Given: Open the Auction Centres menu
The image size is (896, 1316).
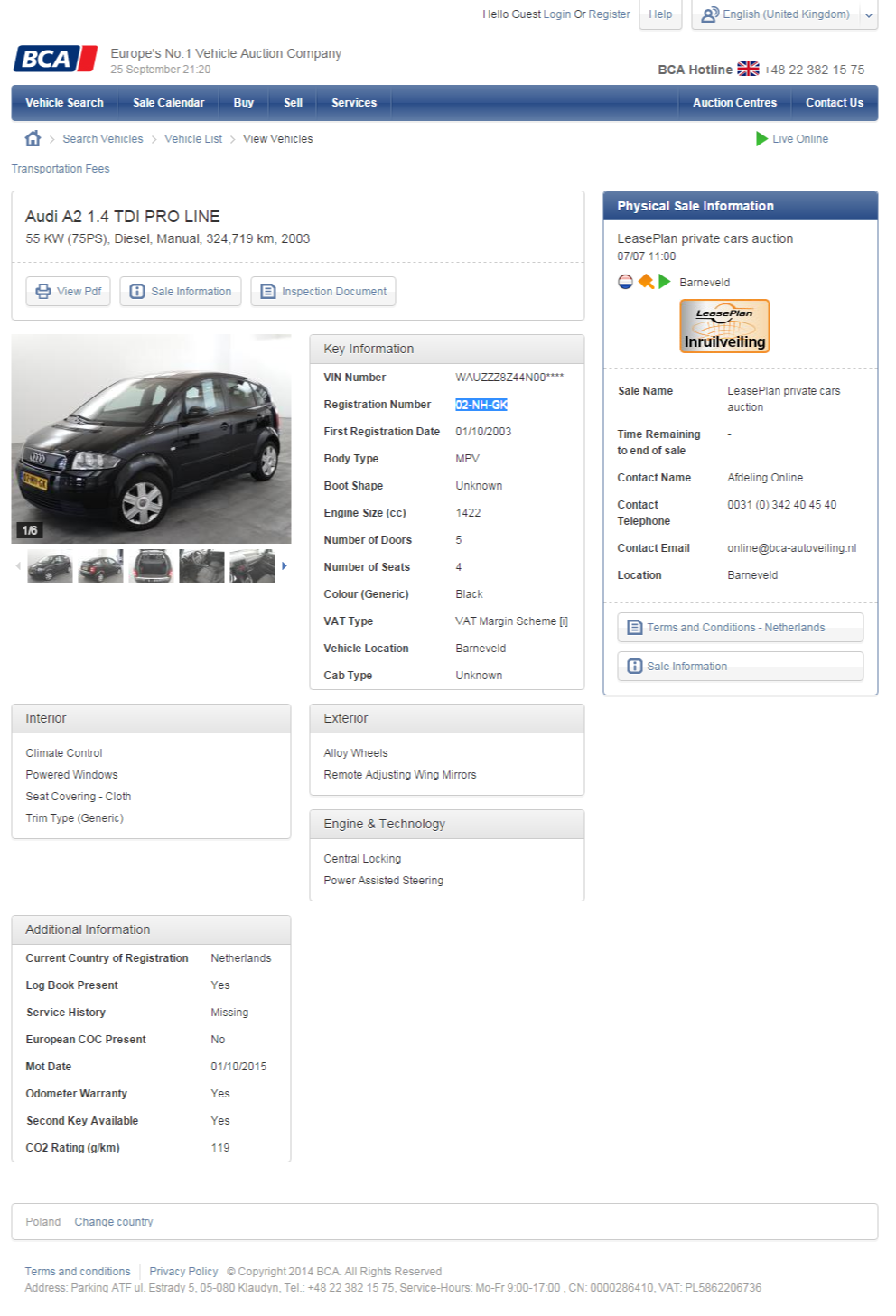Looking at the screenshot, I should 734,103.
